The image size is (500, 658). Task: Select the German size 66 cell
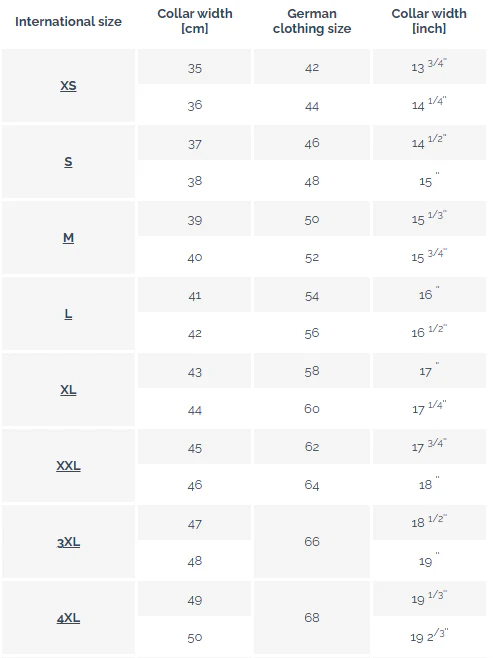[312, 541]
